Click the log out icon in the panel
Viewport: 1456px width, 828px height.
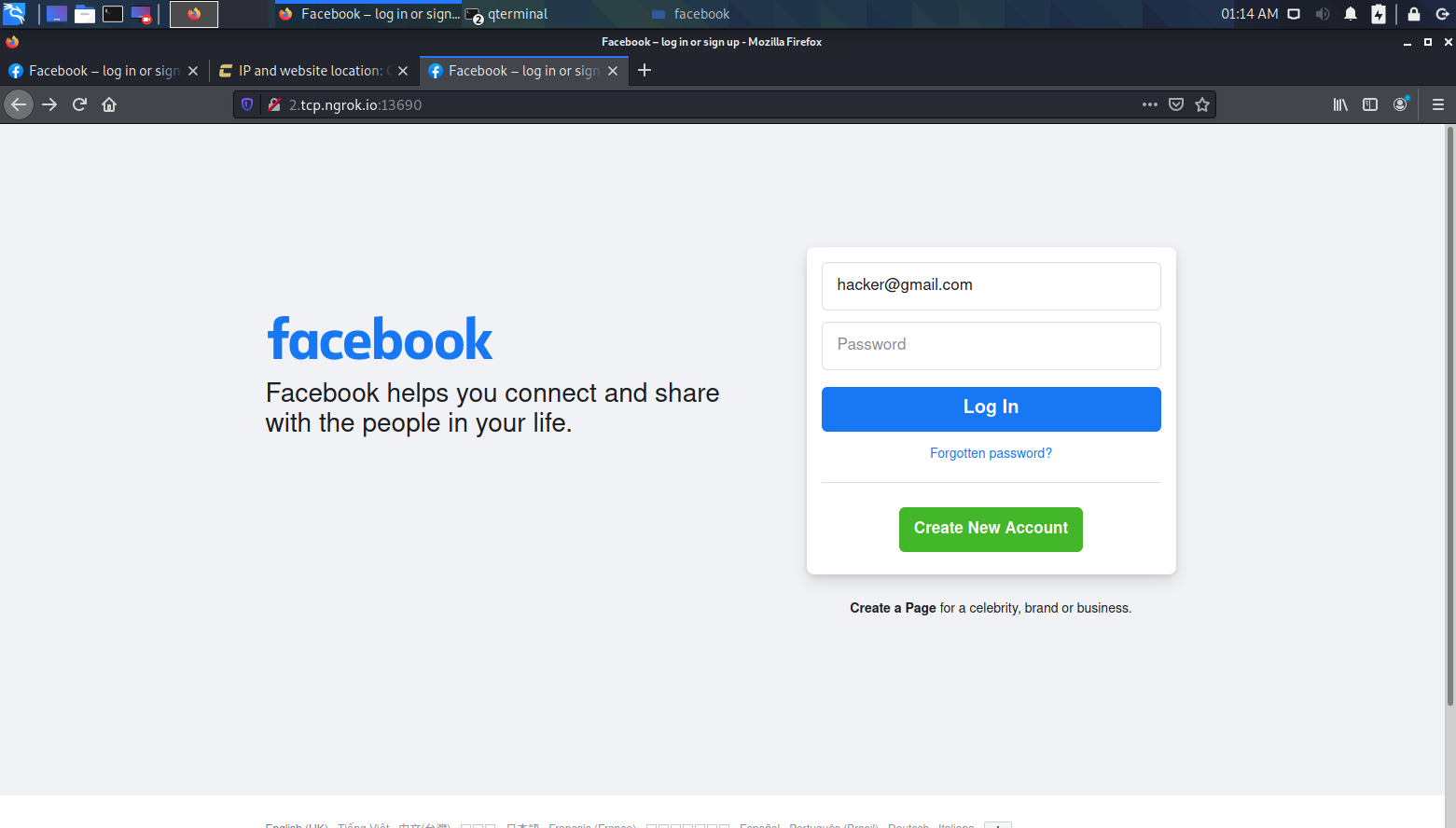[1443, 14]
